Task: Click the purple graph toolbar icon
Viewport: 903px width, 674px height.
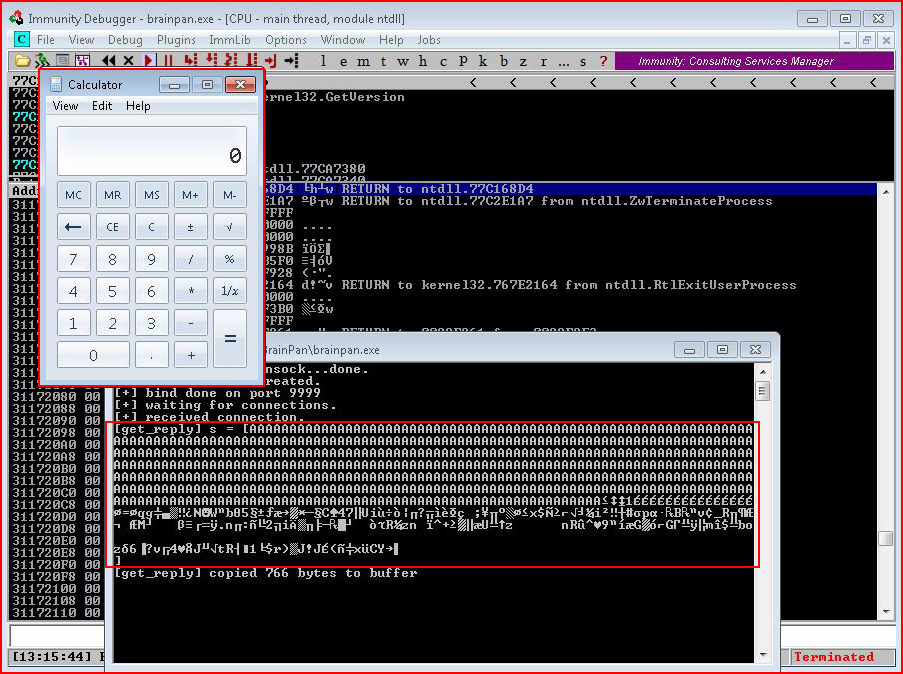Action: coord(82,60)
